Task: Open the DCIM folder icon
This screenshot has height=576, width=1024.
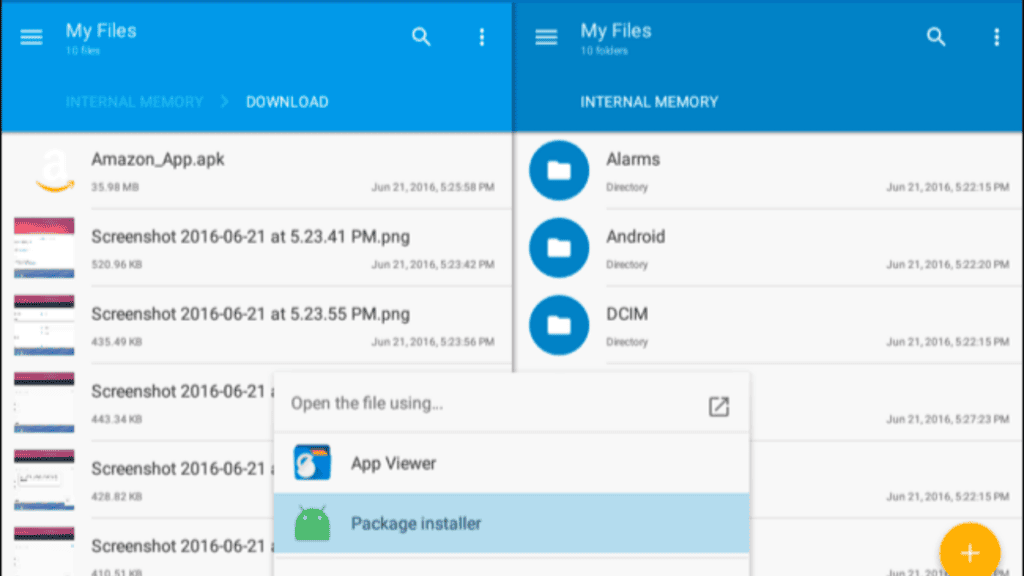Action: tap(558, 324)
